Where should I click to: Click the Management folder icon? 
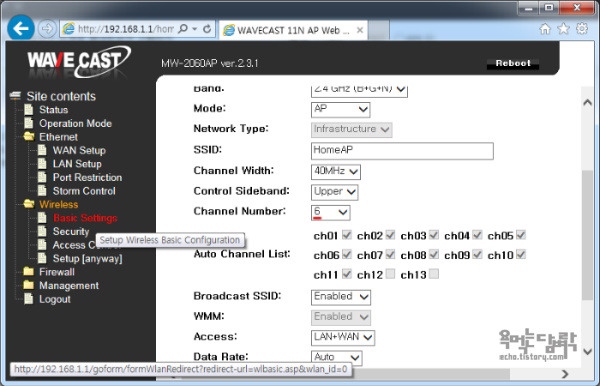pos(29,285)
